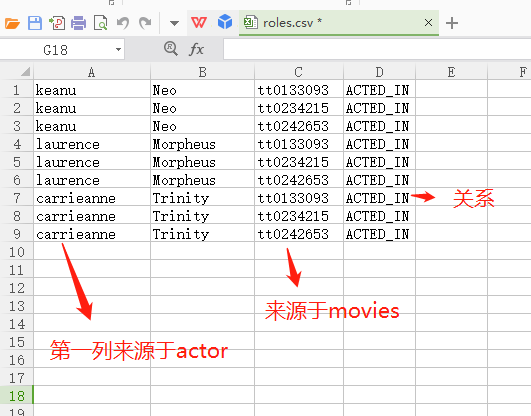This screenshot has width=531, height=416.
Task: Click the blue cube icon tab
Action: [x=225, y=22]
